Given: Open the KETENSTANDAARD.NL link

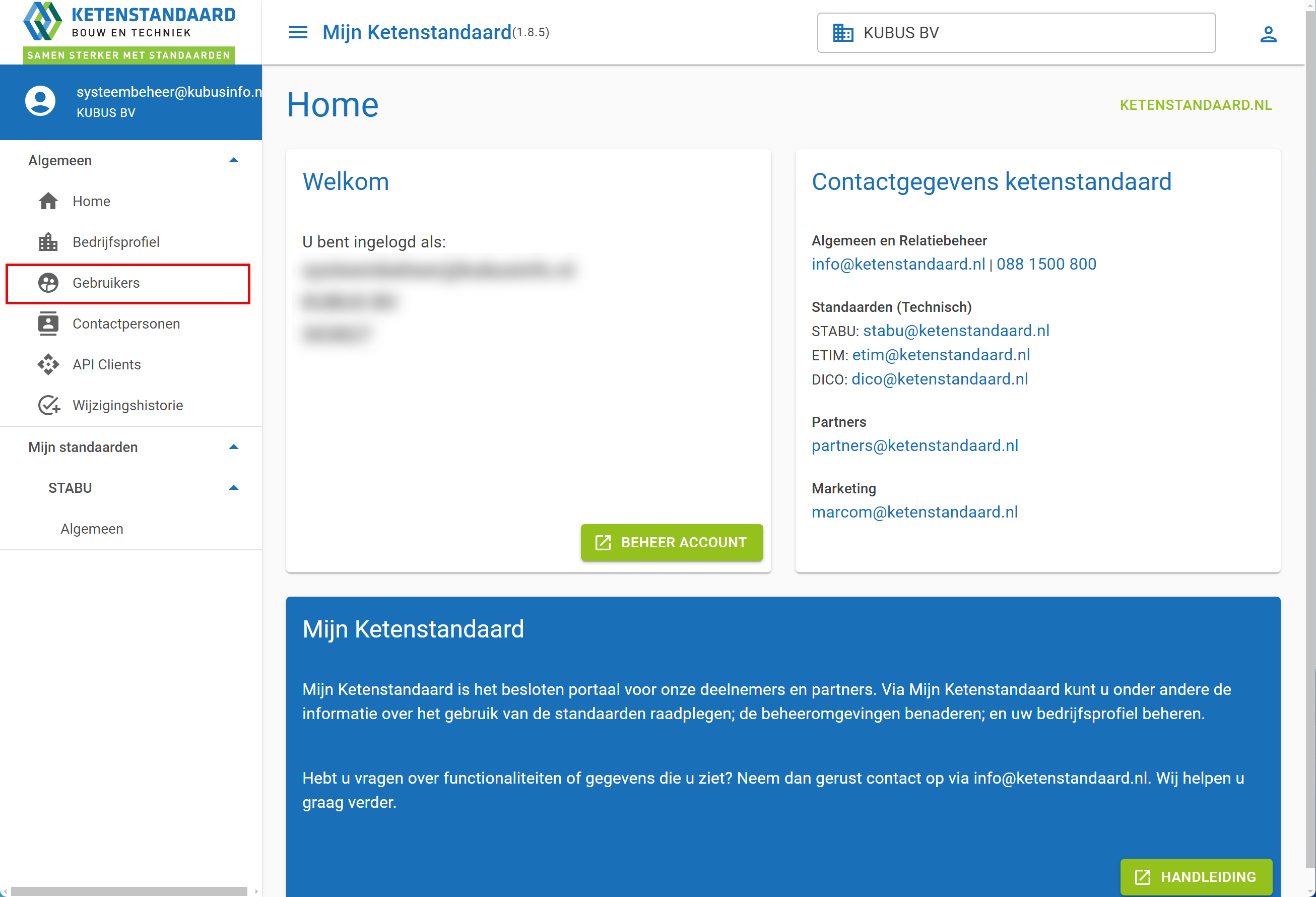Looking at the screenshot, I should (1196, 105).
